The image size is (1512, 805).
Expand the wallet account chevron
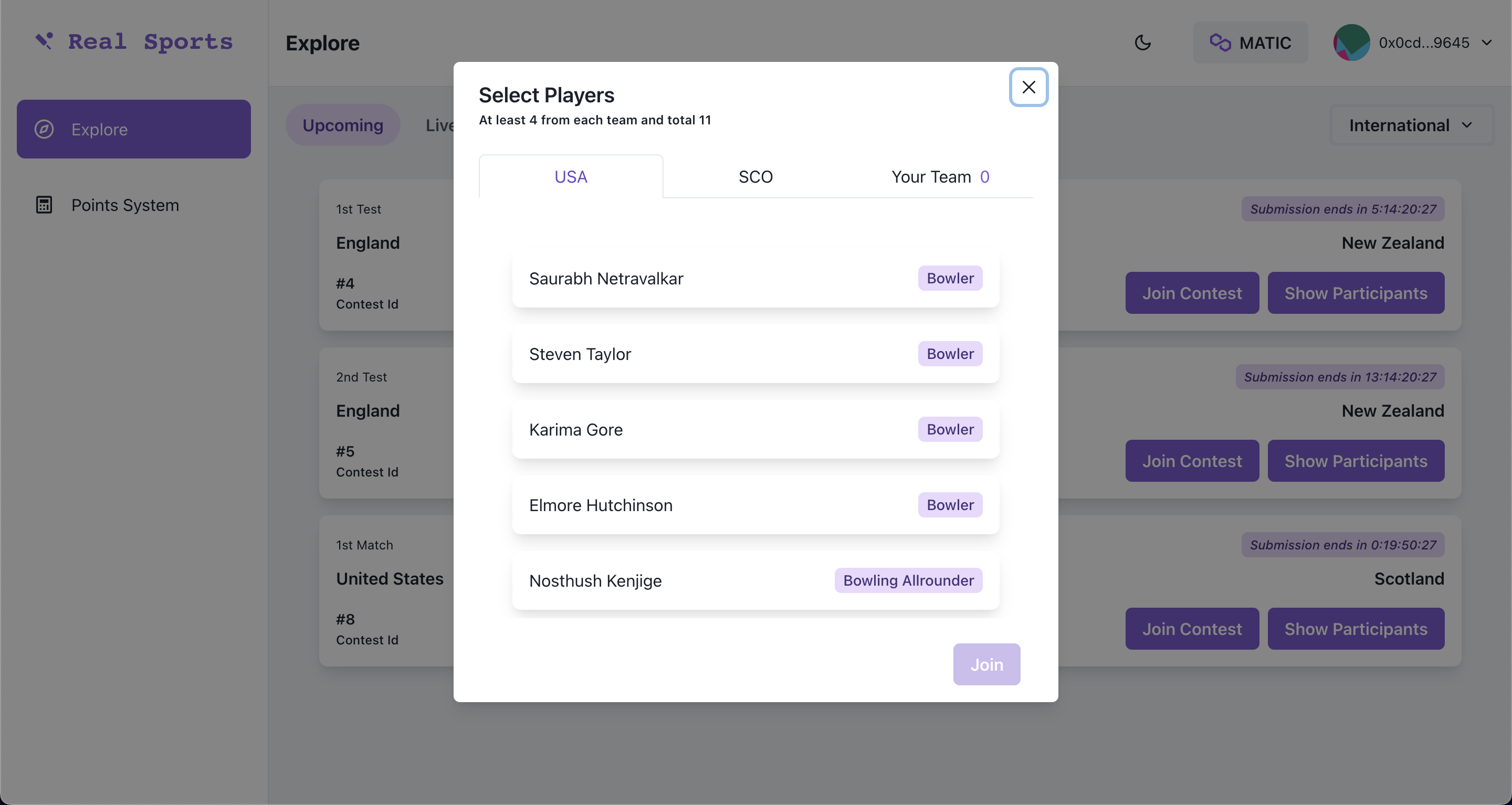[1486, 43]
